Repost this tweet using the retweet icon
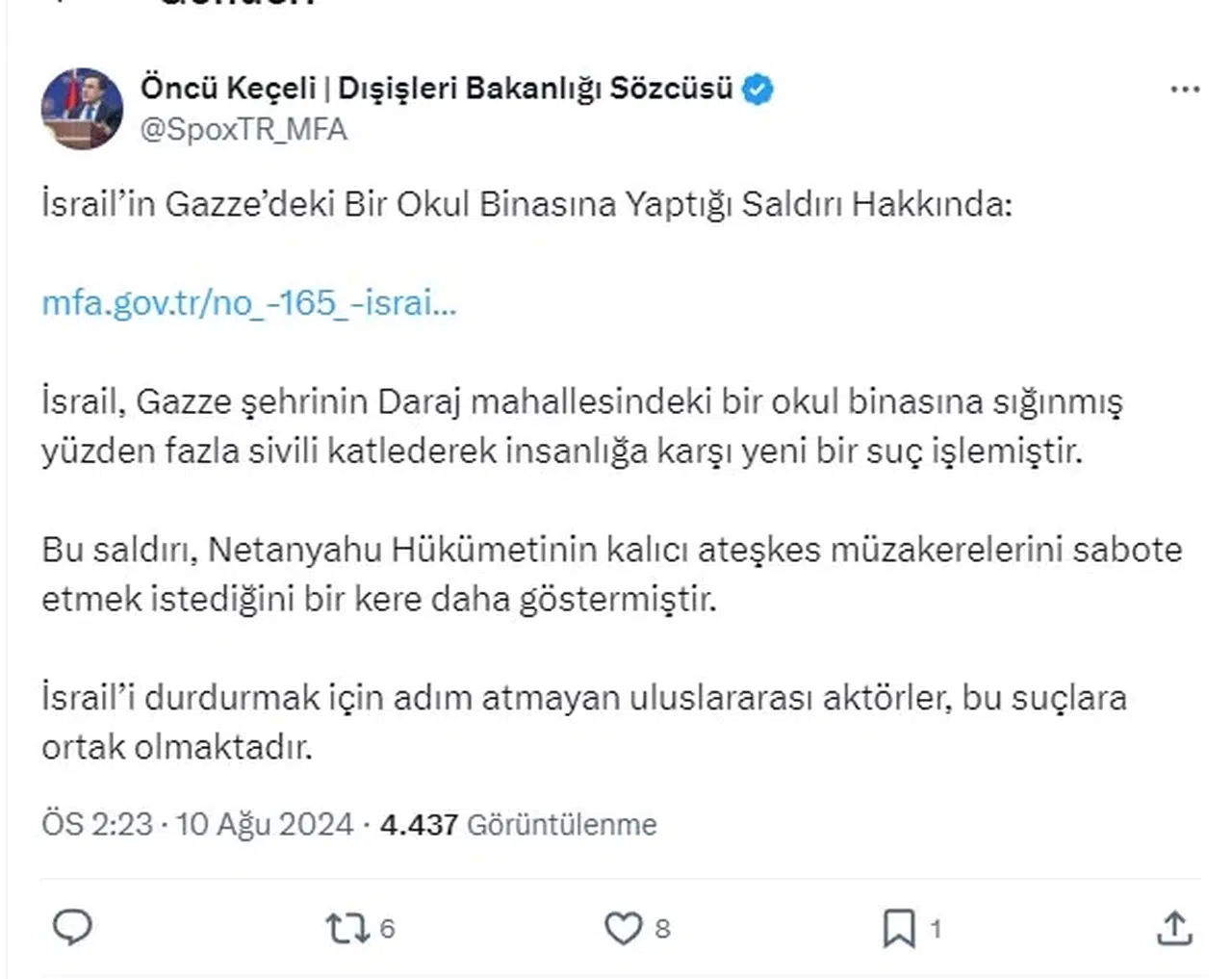The height and width of the screenshot is (979, 1232). click(346, 928)
